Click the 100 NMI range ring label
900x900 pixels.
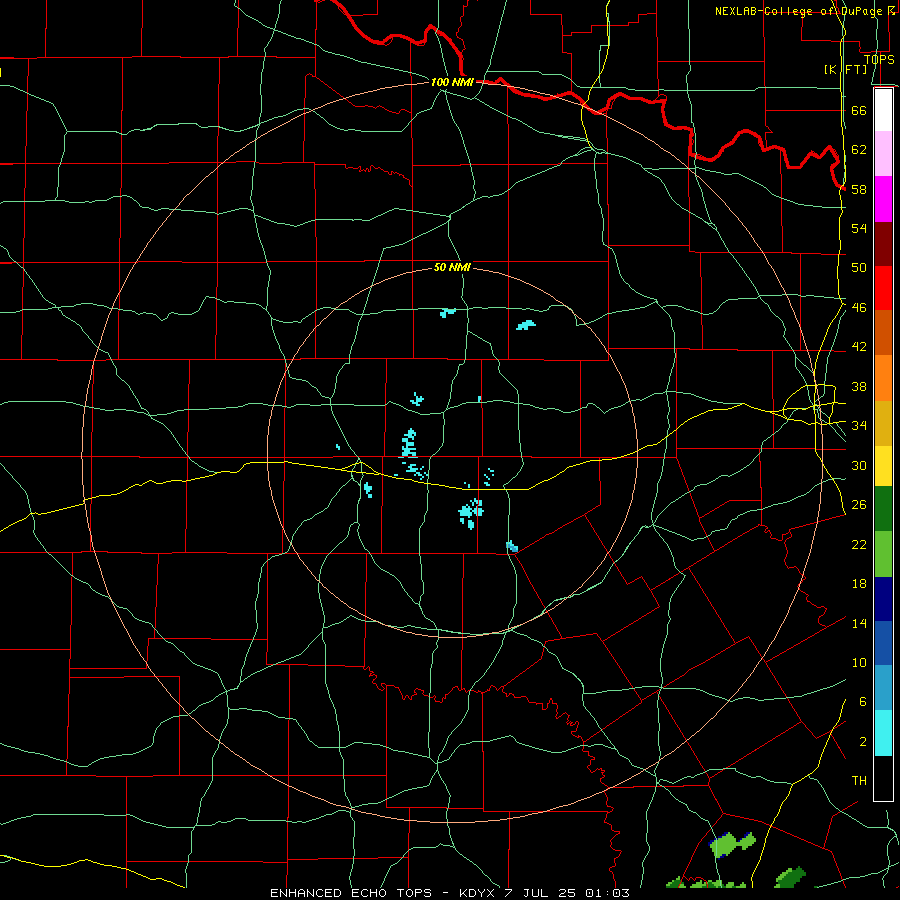(x=452, y=82)
